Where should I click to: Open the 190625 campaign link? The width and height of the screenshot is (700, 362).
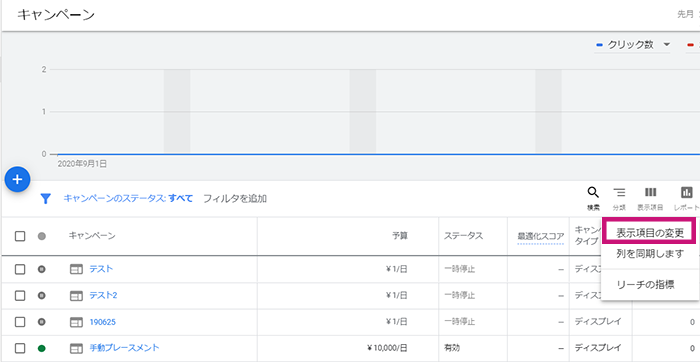pyautogui.click(x=103, y=322)
